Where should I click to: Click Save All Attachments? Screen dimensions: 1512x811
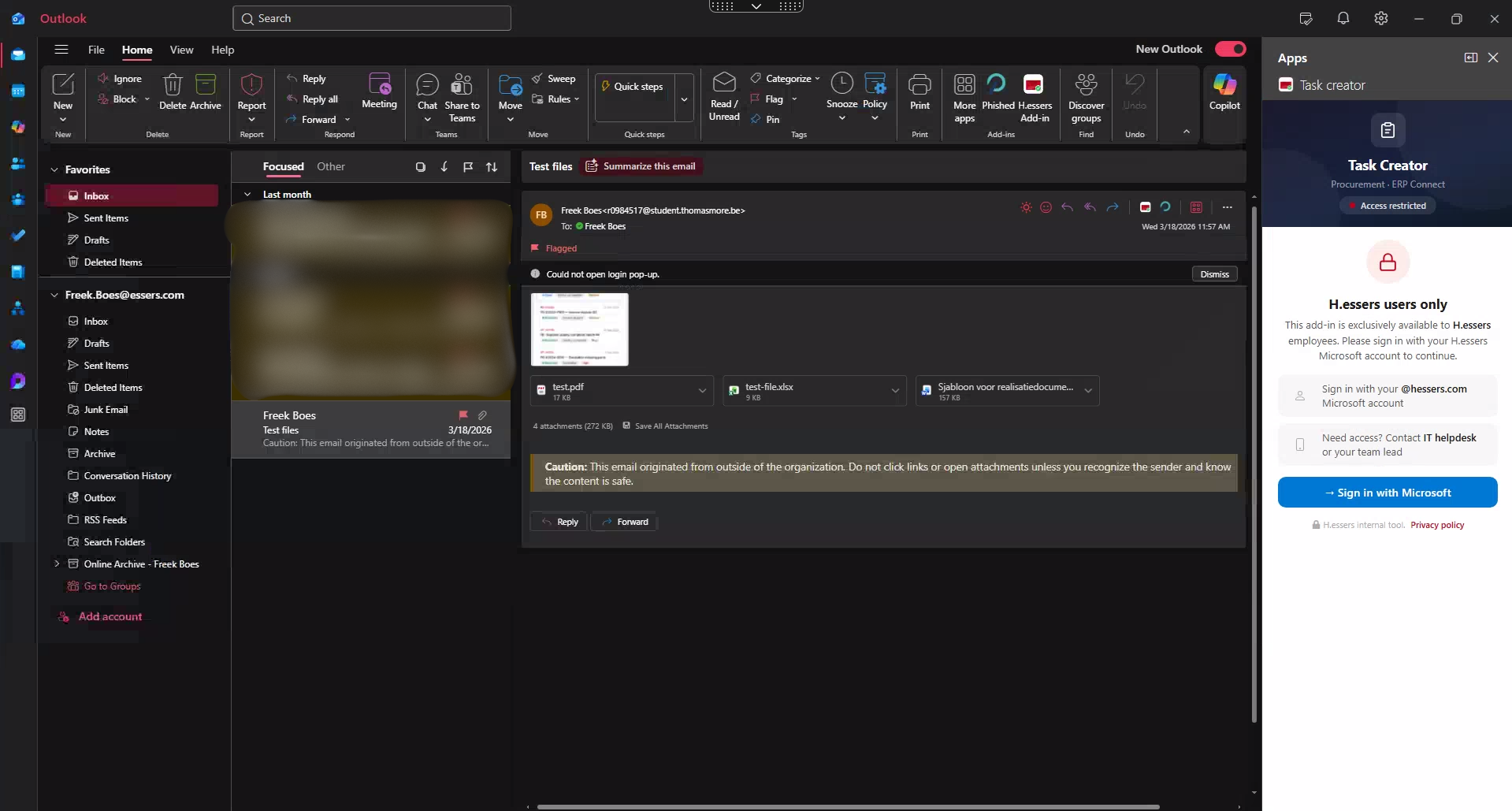tap(665, 426)
